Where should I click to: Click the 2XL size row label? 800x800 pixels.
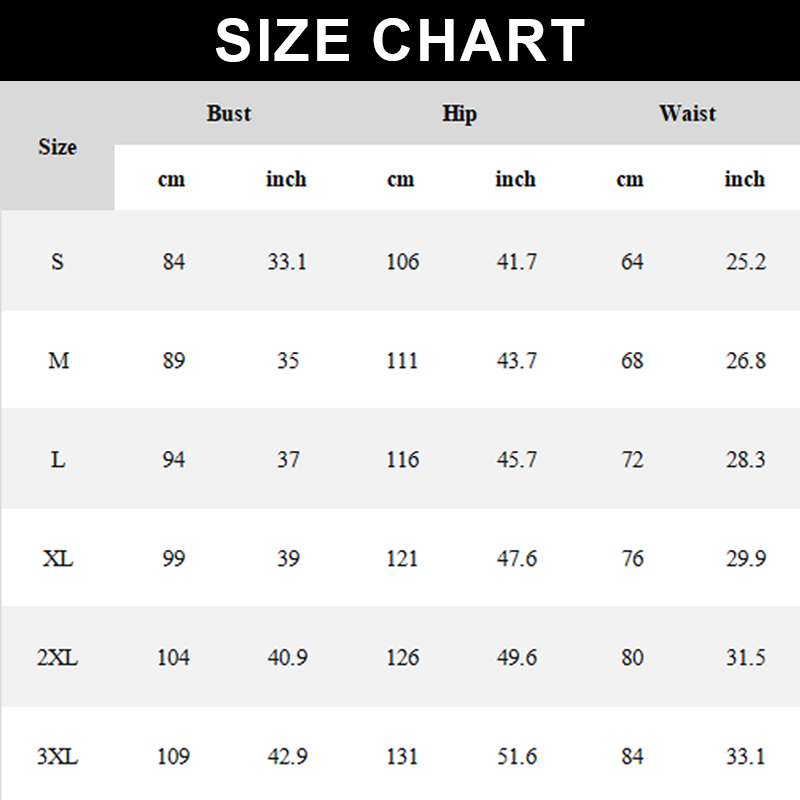tap(57, 658)
